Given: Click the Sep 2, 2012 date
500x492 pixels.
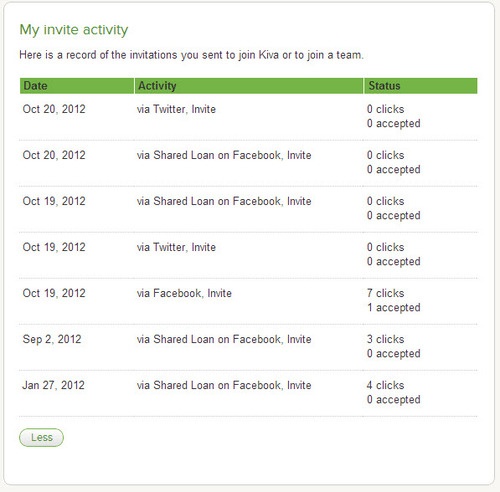Looking at the screenshot, I should [x=52, y=339].
